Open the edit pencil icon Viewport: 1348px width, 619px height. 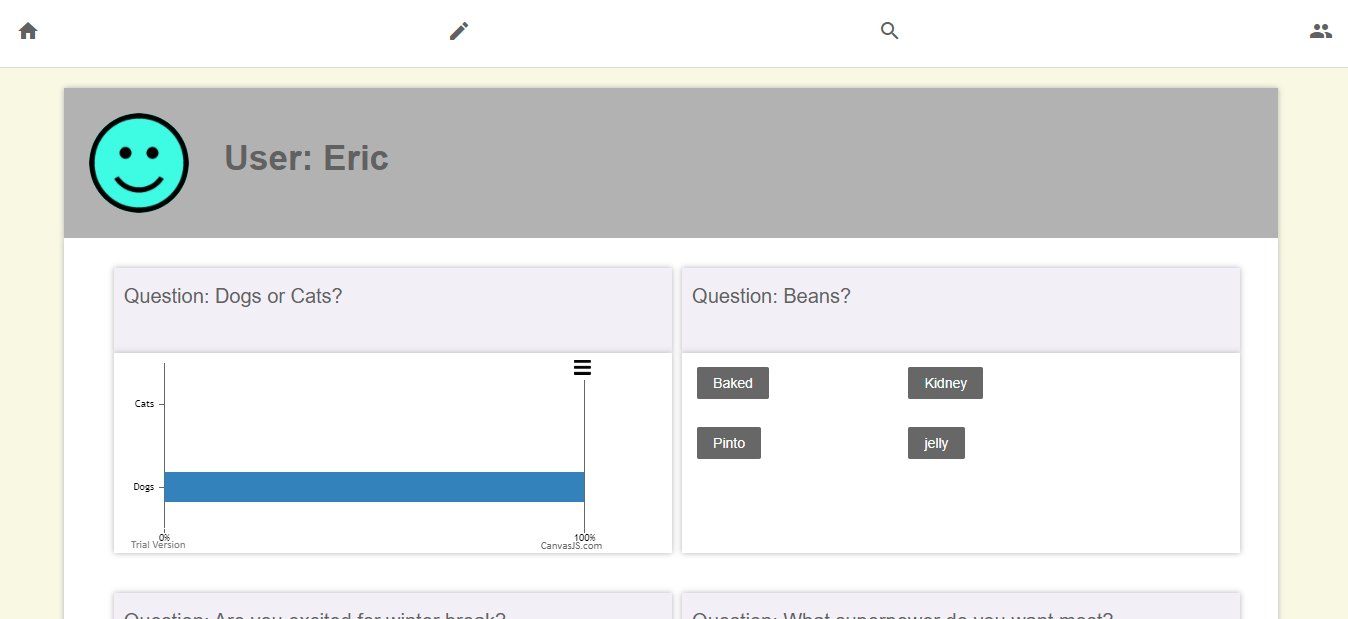[458, 30]
